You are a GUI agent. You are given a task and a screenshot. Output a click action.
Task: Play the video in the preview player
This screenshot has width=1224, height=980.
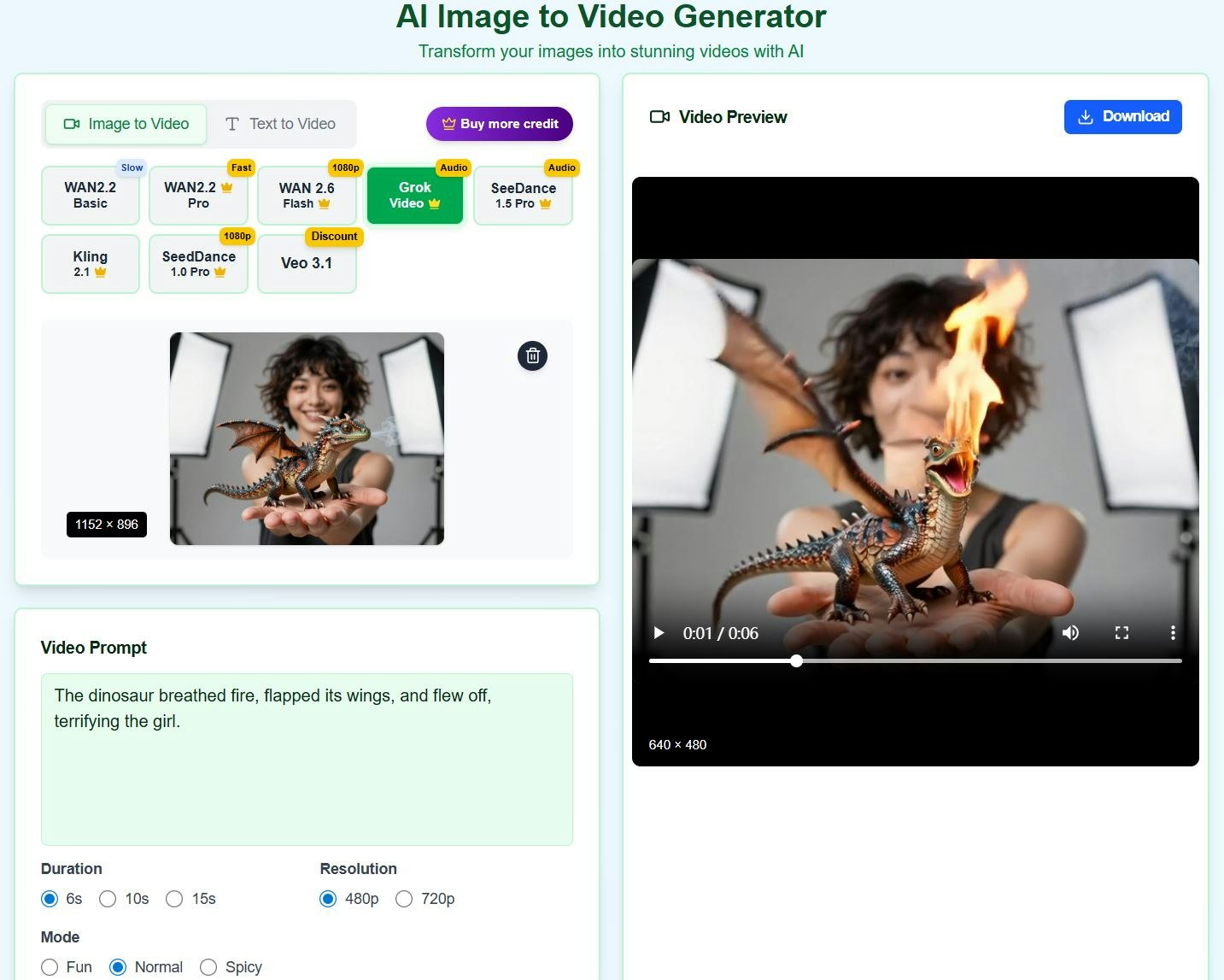(x=658, y=632)
